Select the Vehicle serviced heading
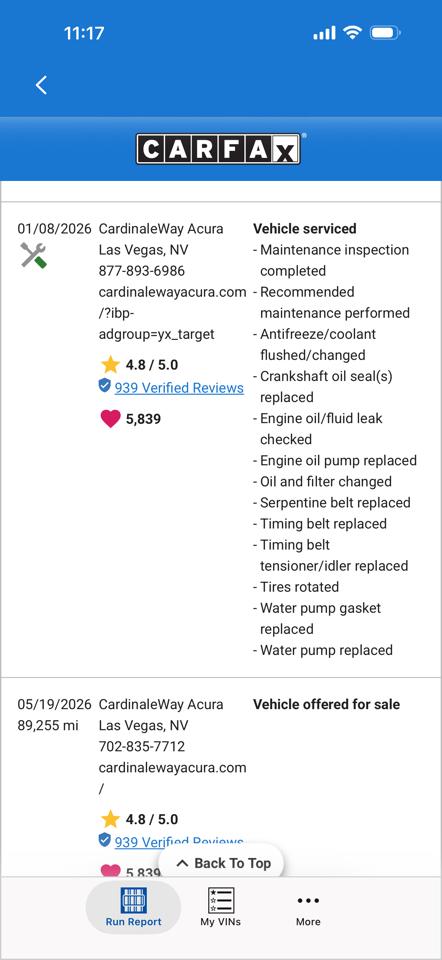This screenshot has width=442, height=960. tap(305, 228)
